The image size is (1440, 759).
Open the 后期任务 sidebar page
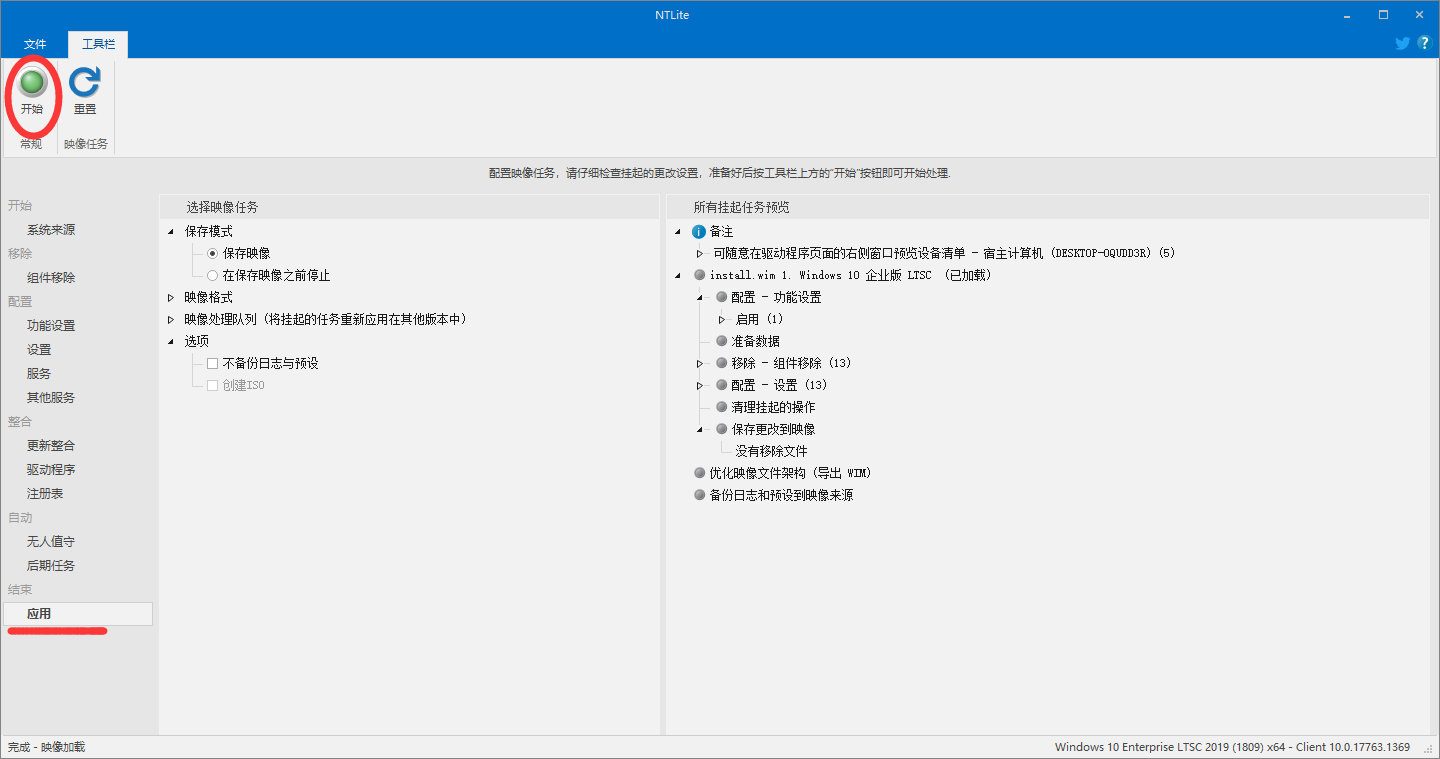click(x=51, y=565)
